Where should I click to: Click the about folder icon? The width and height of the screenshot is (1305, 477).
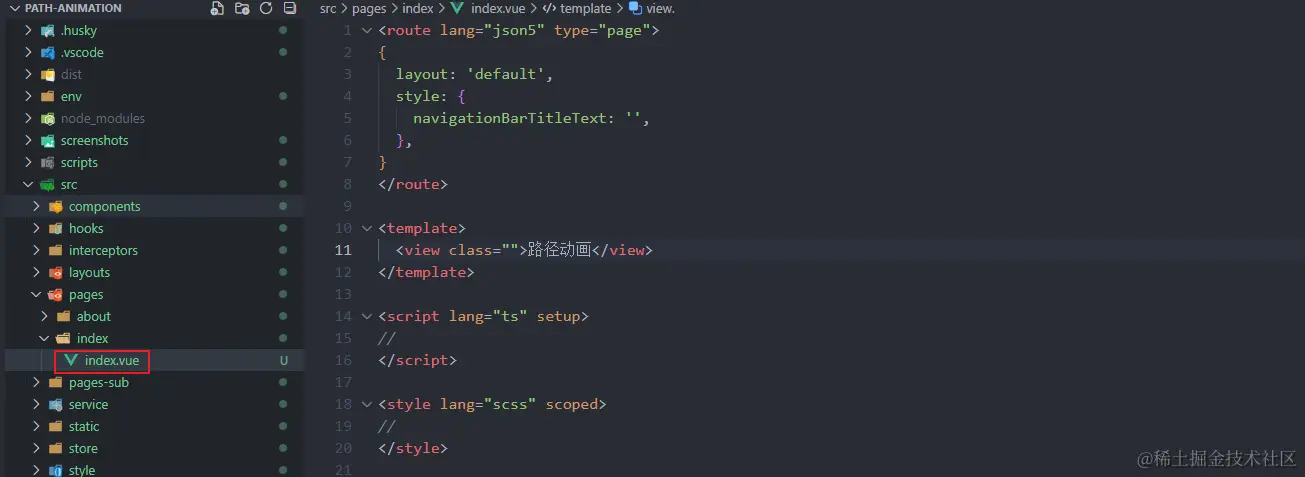click(63, 316)
